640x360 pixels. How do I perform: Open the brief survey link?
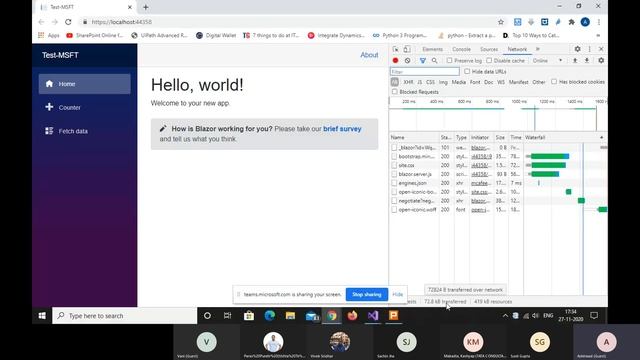[x=342, y=129]
